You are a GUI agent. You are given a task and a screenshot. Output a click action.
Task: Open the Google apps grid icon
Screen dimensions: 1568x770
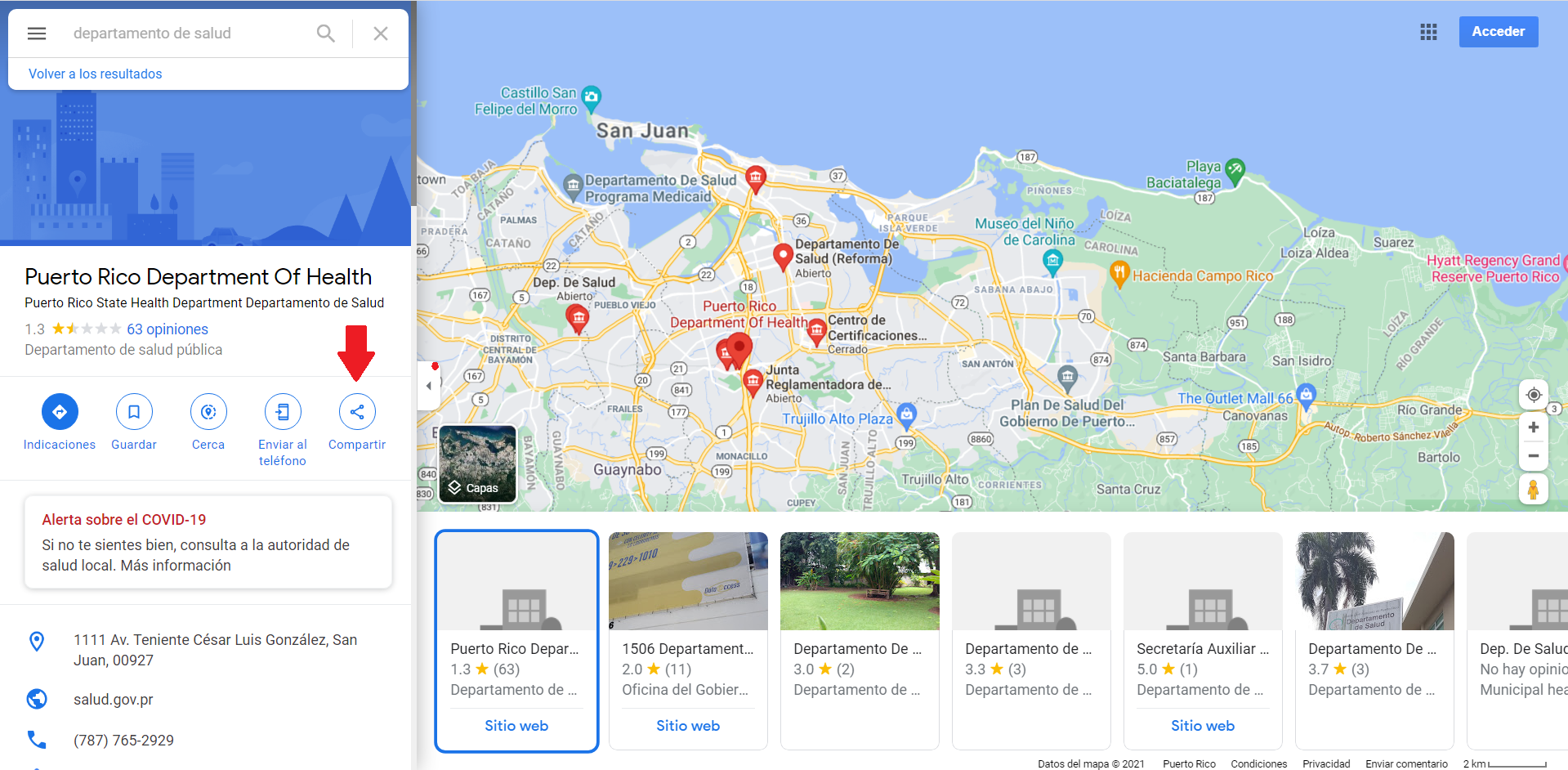(x=1428, y=32)
